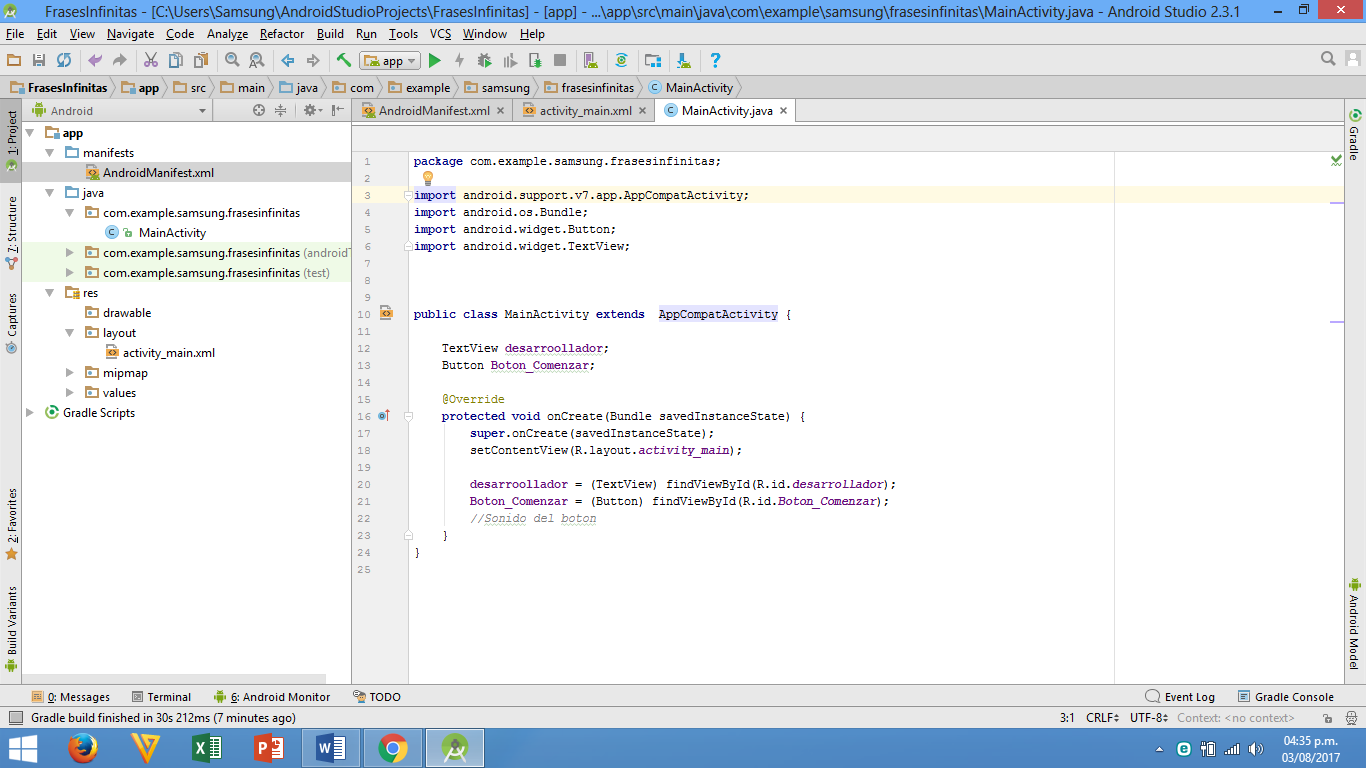1366x768 pixels.
Task: Run the app with green play
Action: click(x=435, y=61)
